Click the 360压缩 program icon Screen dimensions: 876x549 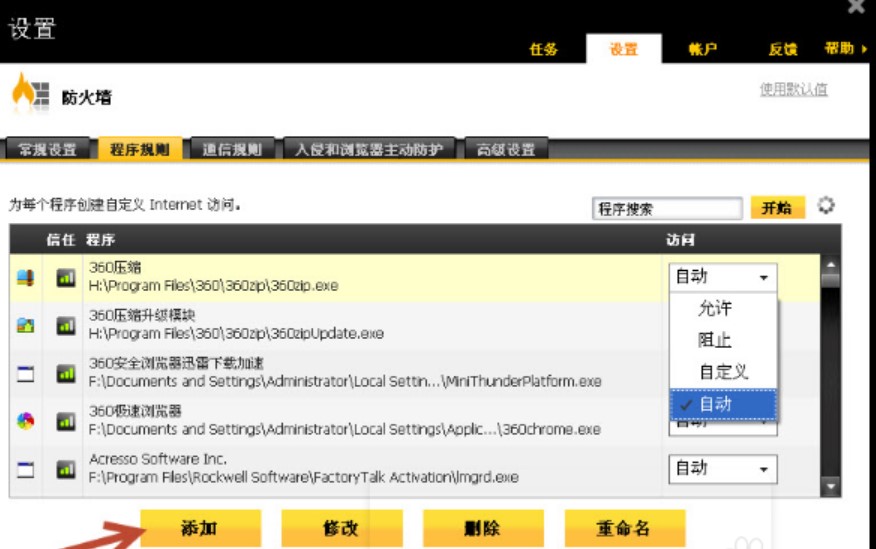point(26,278)
